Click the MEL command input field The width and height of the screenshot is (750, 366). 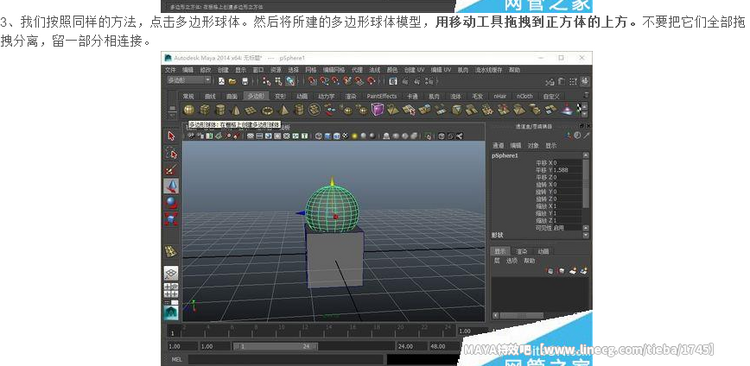coord(285,359)
